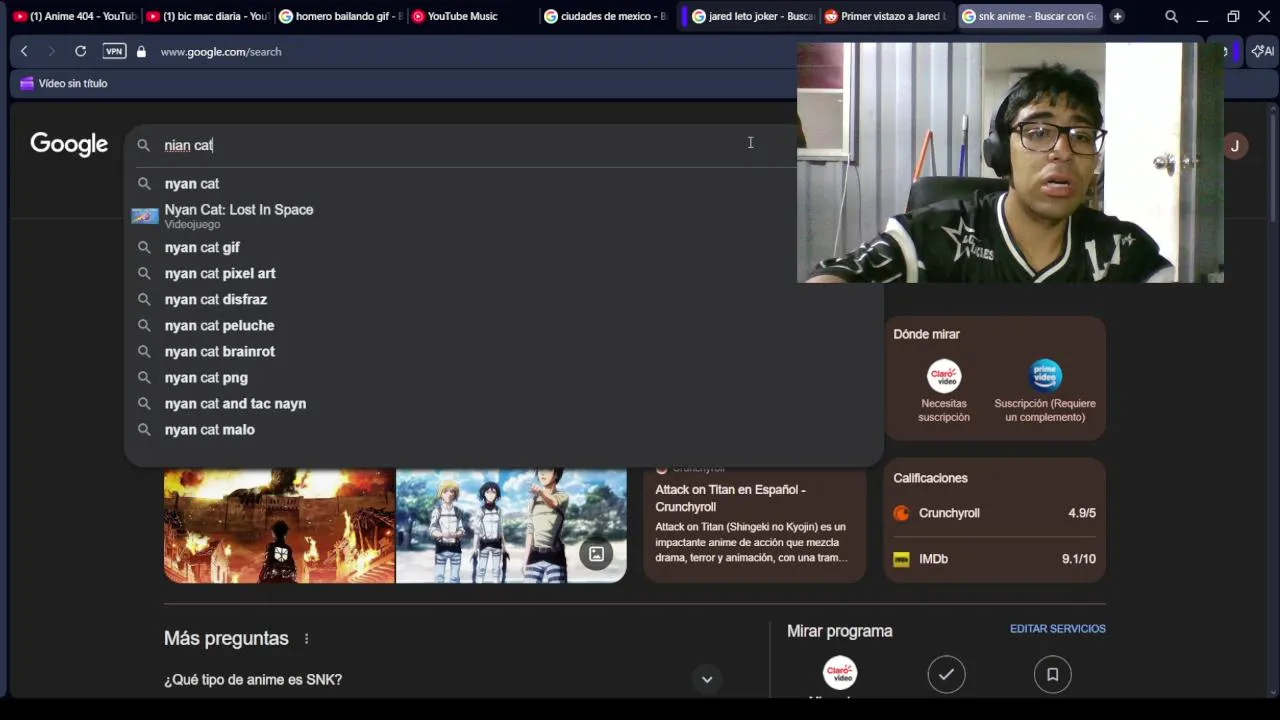Image resolution: width=1280 pixels, height=720 pixels.
Task: Click search icon beside nyan cat gif
Action: tap(144, 247)
